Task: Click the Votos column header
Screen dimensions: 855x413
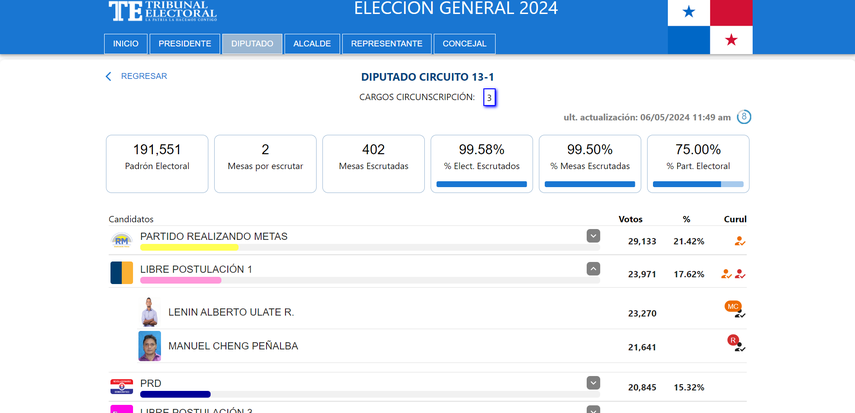Action: point(630,219)
